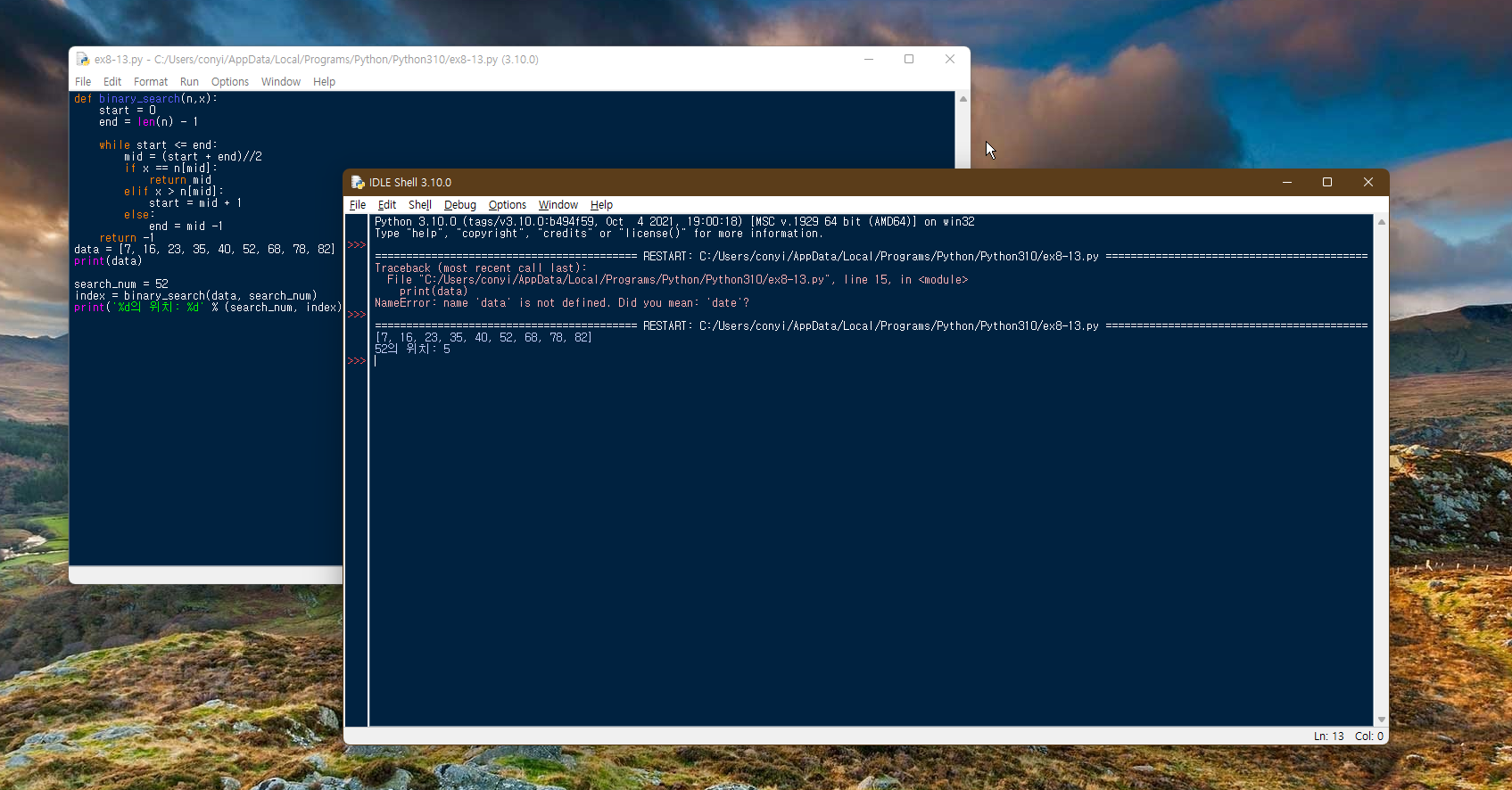
Task: Click the IDLE Shell scrollbar up arrow
Action: [1382, 222]
